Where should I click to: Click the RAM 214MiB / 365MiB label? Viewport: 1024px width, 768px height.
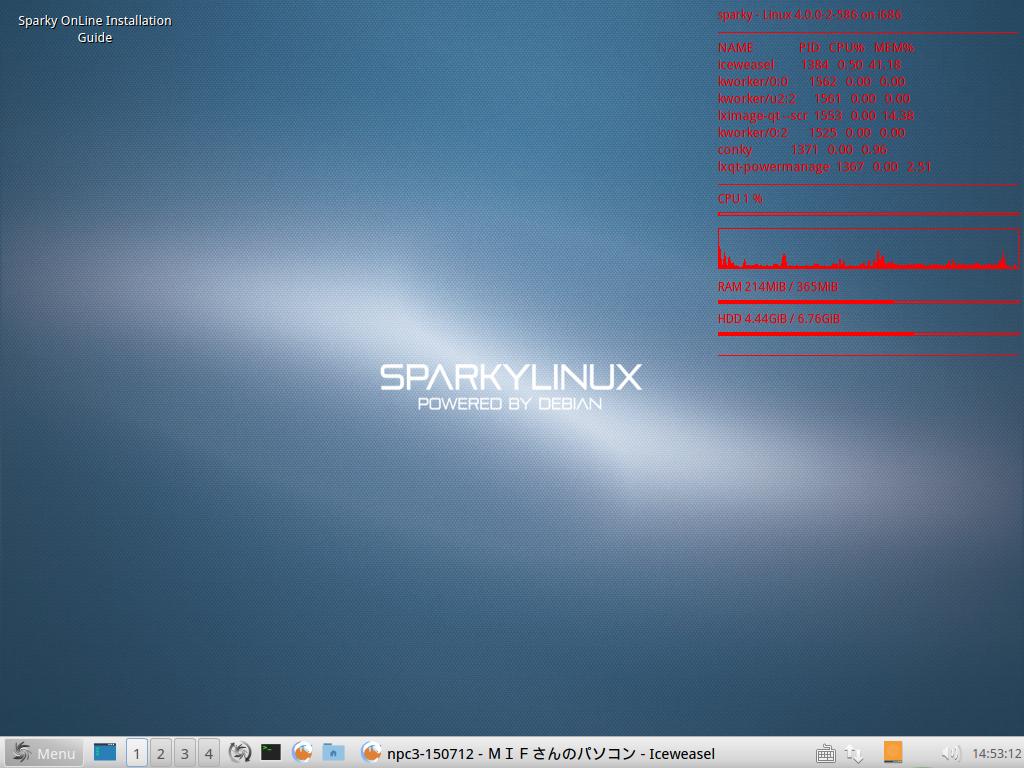[777, 287]
